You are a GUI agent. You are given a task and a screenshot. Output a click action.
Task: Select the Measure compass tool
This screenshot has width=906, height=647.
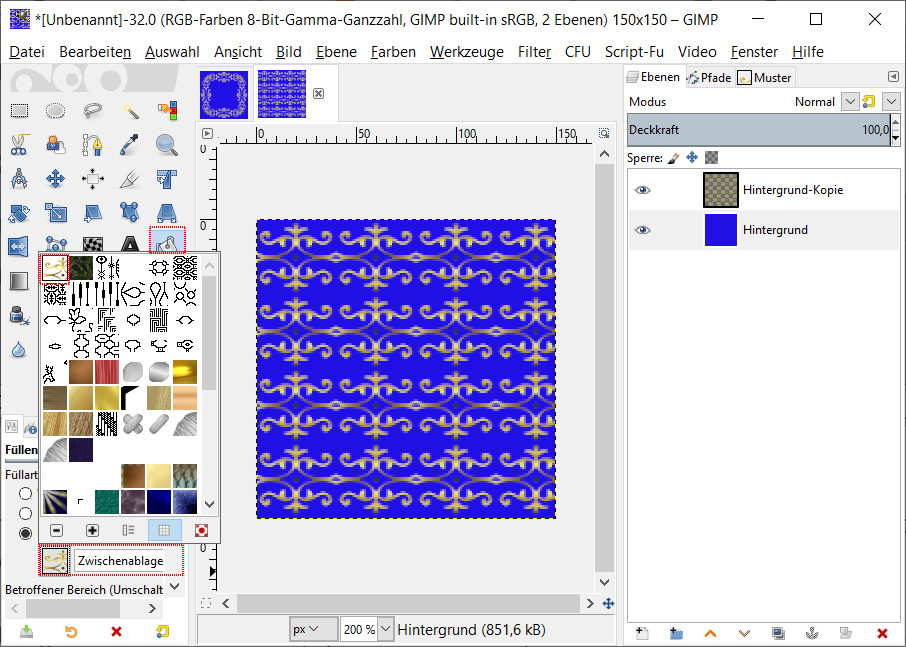coord(19,179)
